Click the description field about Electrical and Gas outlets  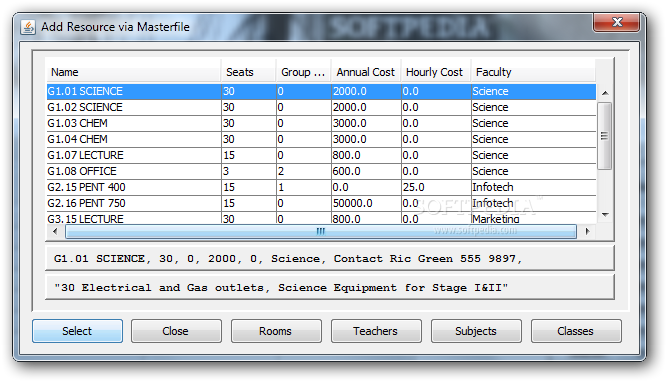pos(330,288)
